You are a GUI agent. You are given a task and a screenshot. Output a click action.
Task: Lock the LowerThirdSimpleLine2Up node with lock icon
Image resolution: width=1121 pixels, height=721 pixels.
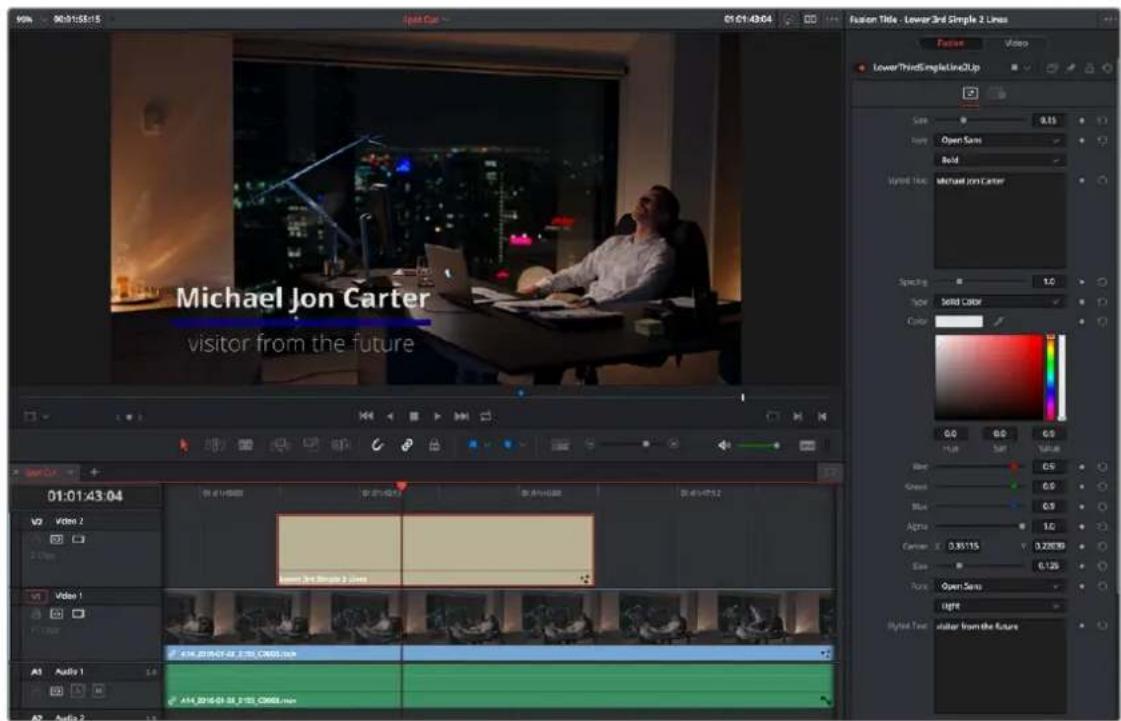1090,68
